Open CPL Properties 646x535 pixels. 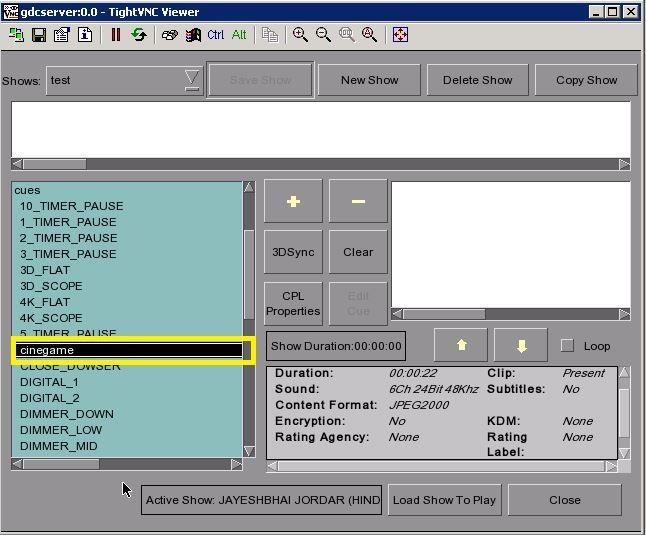[x=293, y=304]
